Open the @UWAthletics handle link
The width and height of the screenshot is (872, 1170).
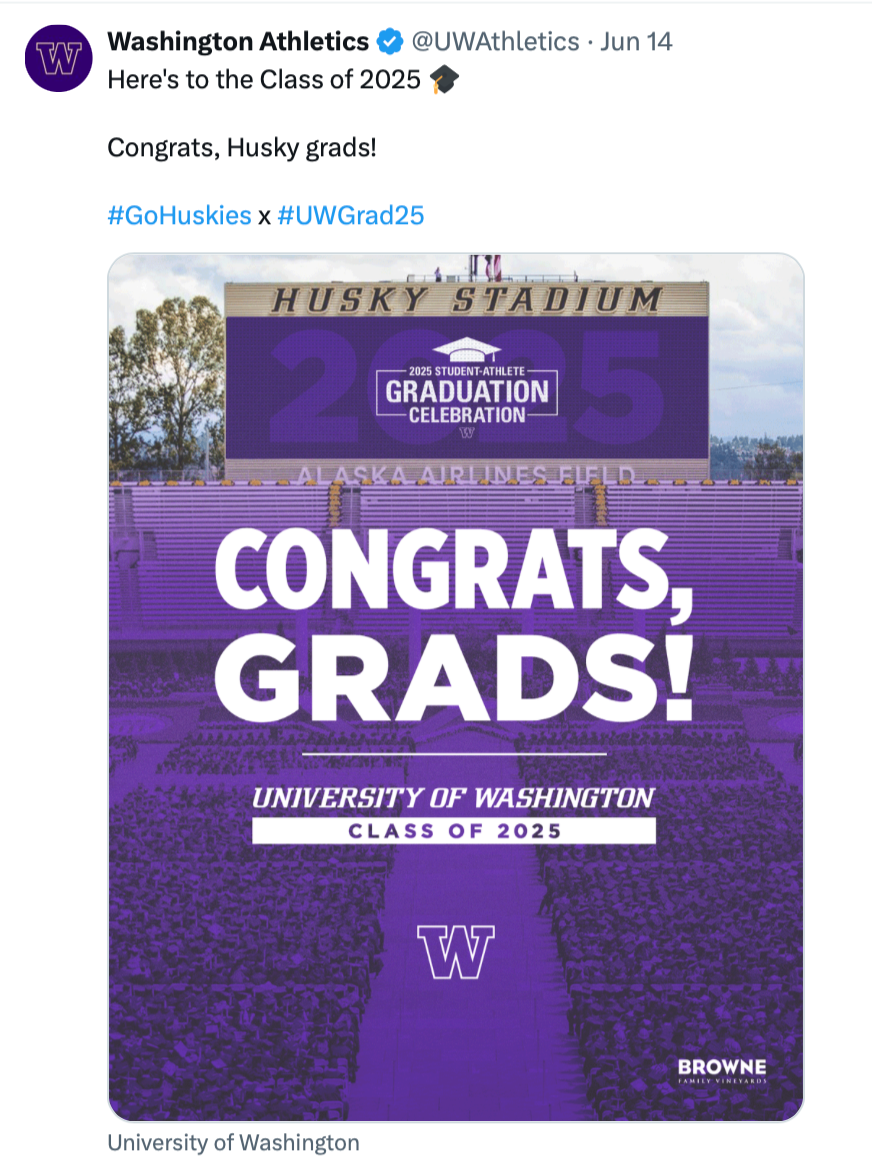pos(495,42)
